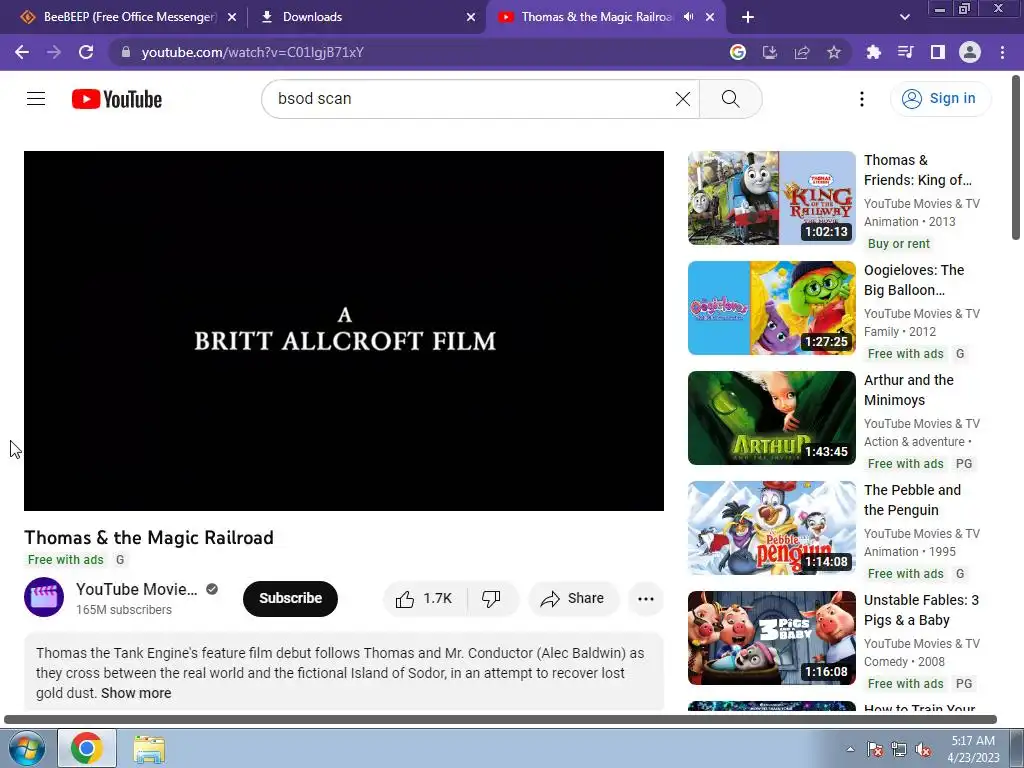Open Oogieloves Big Balloon thumbnail
Screen dimensions: 1024x768
[771, 308]
